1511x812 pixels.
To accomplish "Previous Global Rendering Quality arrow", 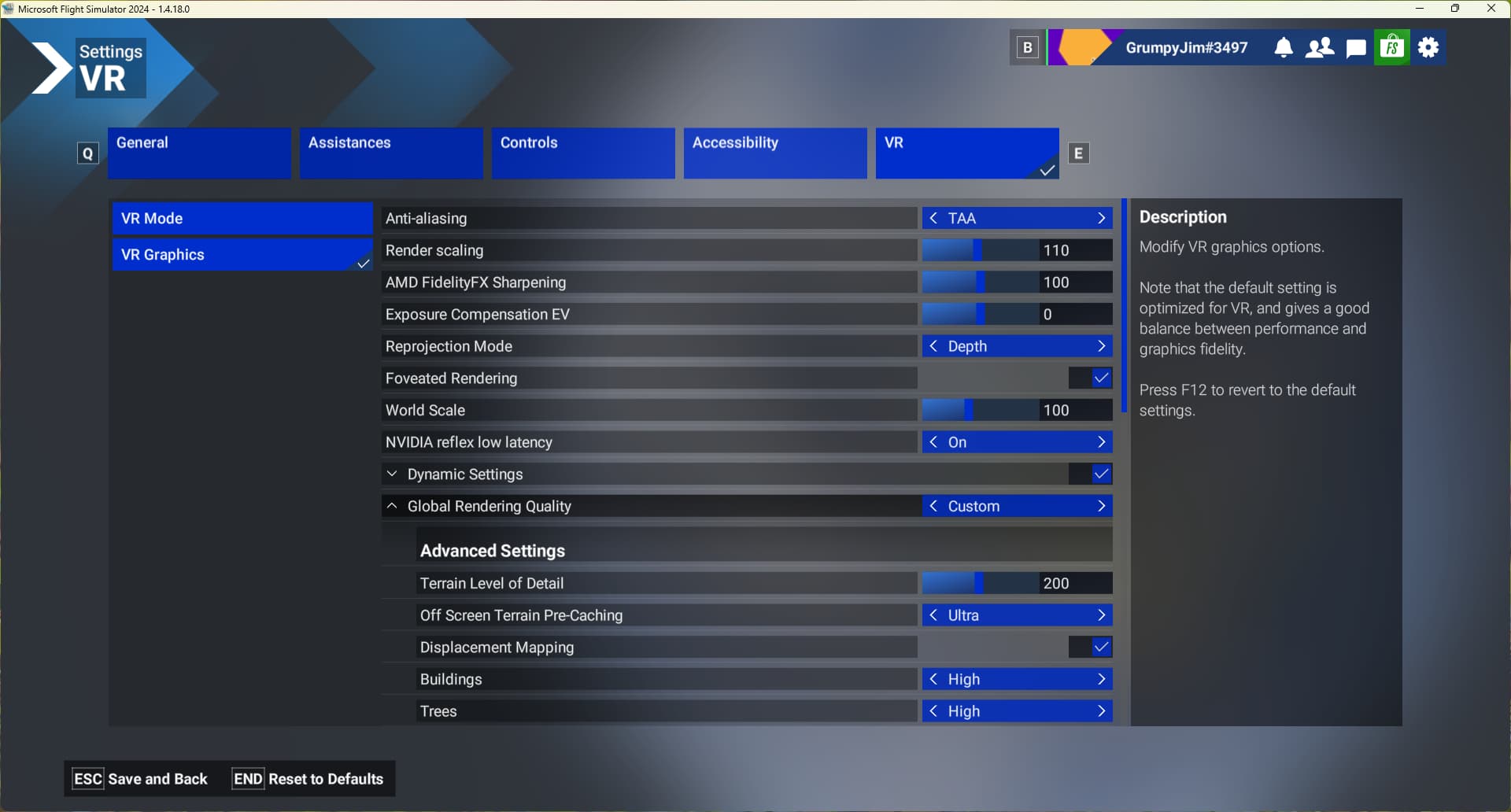I will coord(933,506).
